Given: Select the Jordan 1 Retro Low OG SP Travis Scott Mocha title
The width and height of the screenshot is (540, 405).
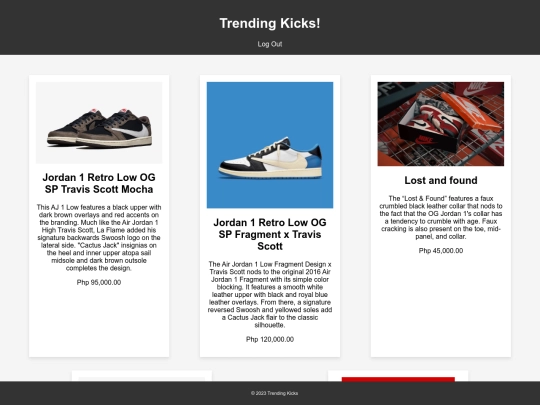Looking at the screenshot, I should tap(99, 183).
